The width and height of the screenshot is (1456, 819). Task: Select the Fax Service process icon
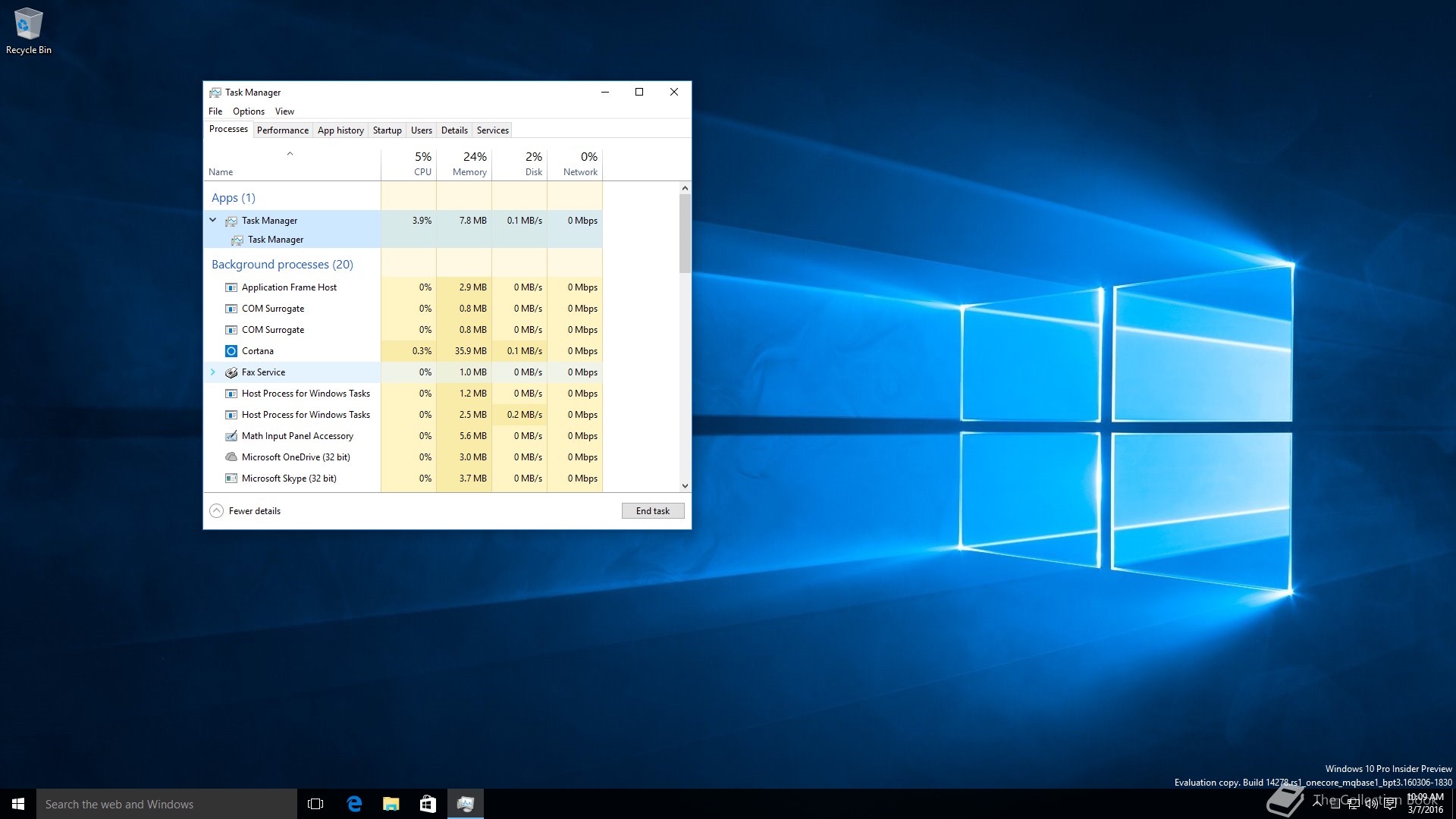click(x=231, y=372)
